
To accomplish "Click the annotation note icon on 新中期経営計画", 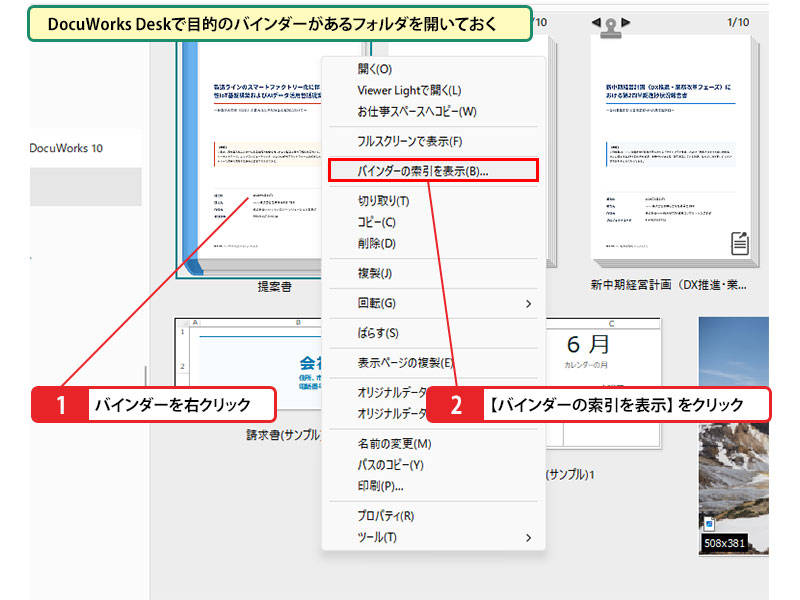I will [x=739, y=243].
